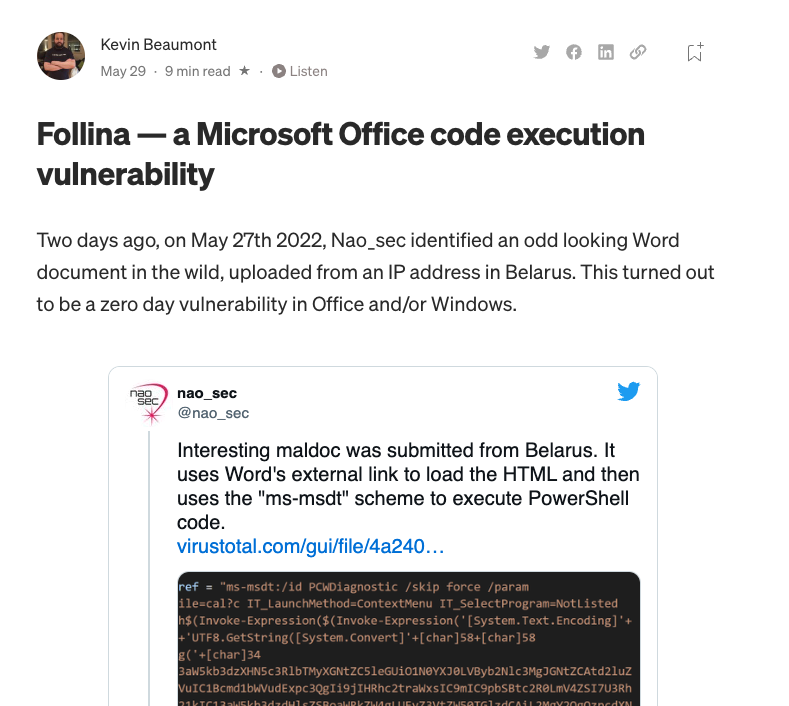Click the Twitter bird logo in embedded tweet
This screenshot has width=789, height=706.
(628, 392)
